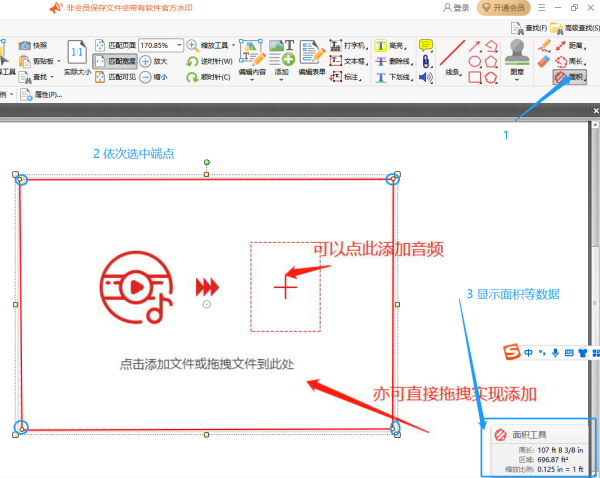Select the polyline shape tool
This screenshot has height=478, width=600.
491,46
